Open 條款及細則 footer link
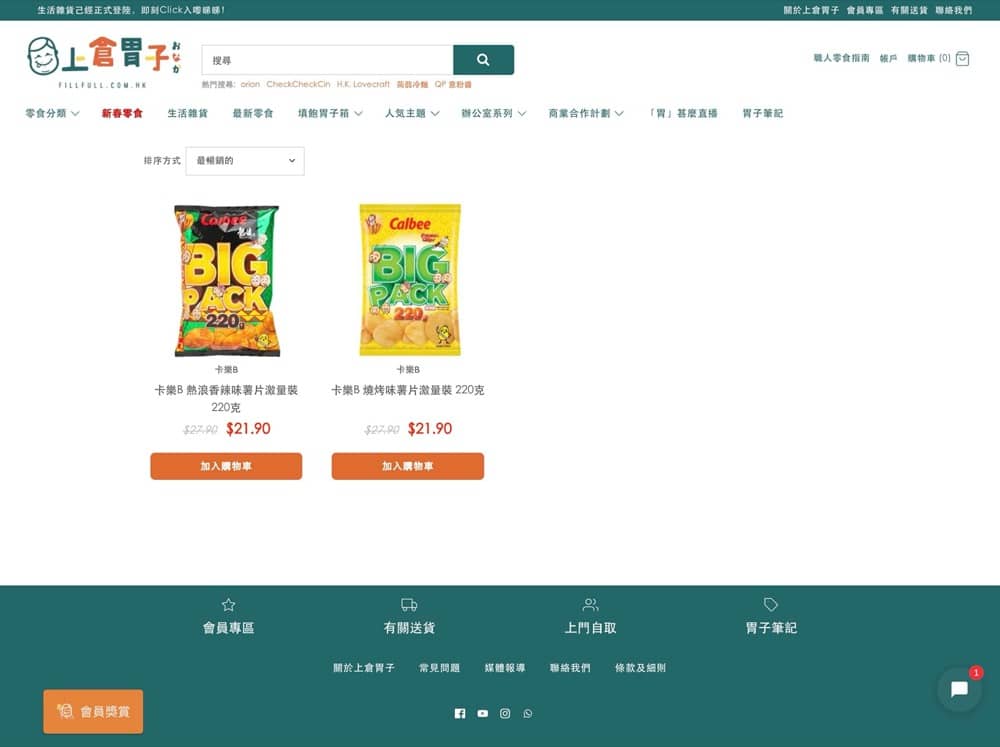Screen dimensions: 1000x747 click(x=640, y=668)
